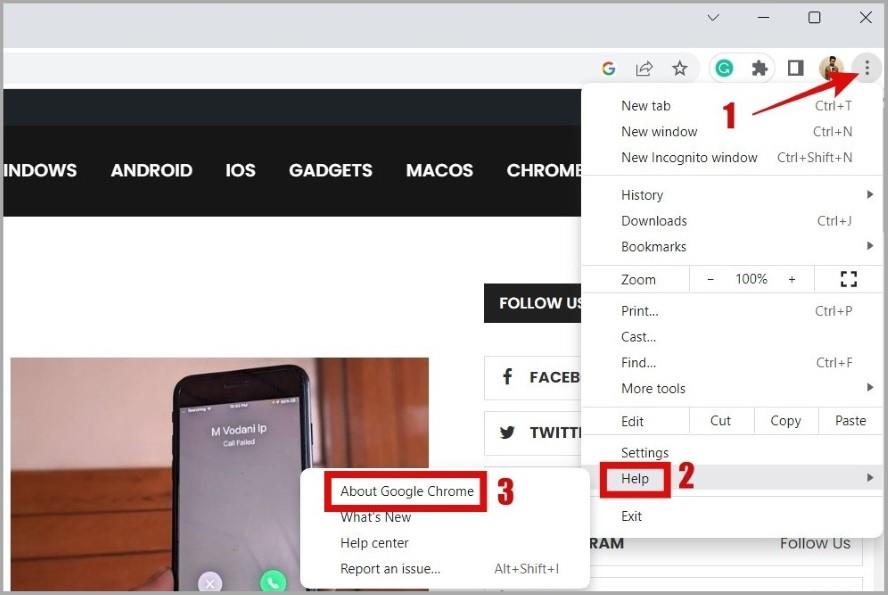Choose Find... in the menu
Screen dimensions: 888x595
tap(732, 362)
